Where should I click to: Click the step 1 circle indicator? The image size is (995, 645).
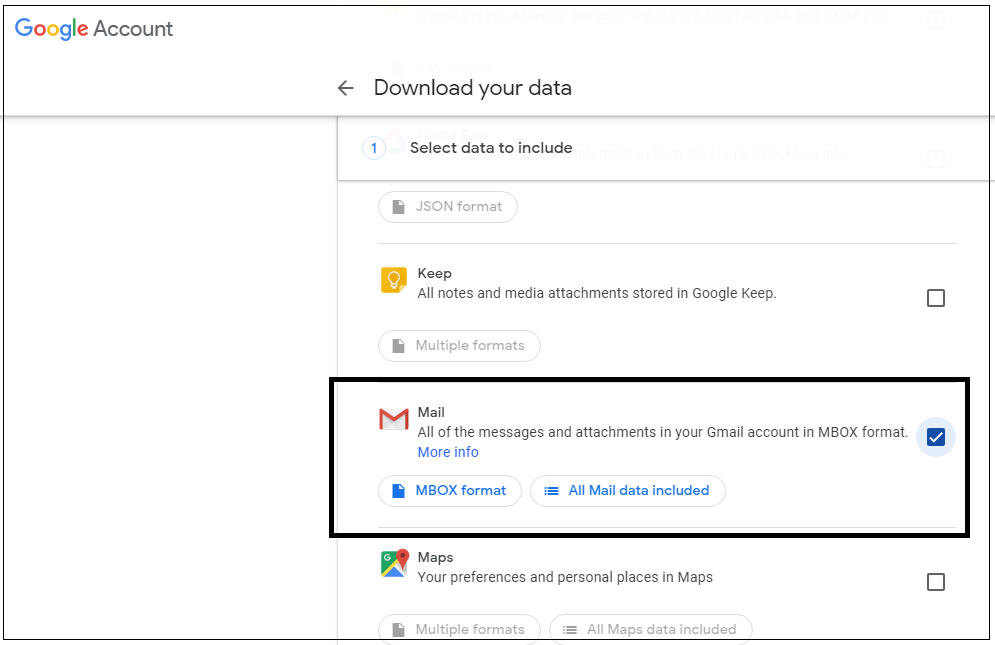(374, 149)
